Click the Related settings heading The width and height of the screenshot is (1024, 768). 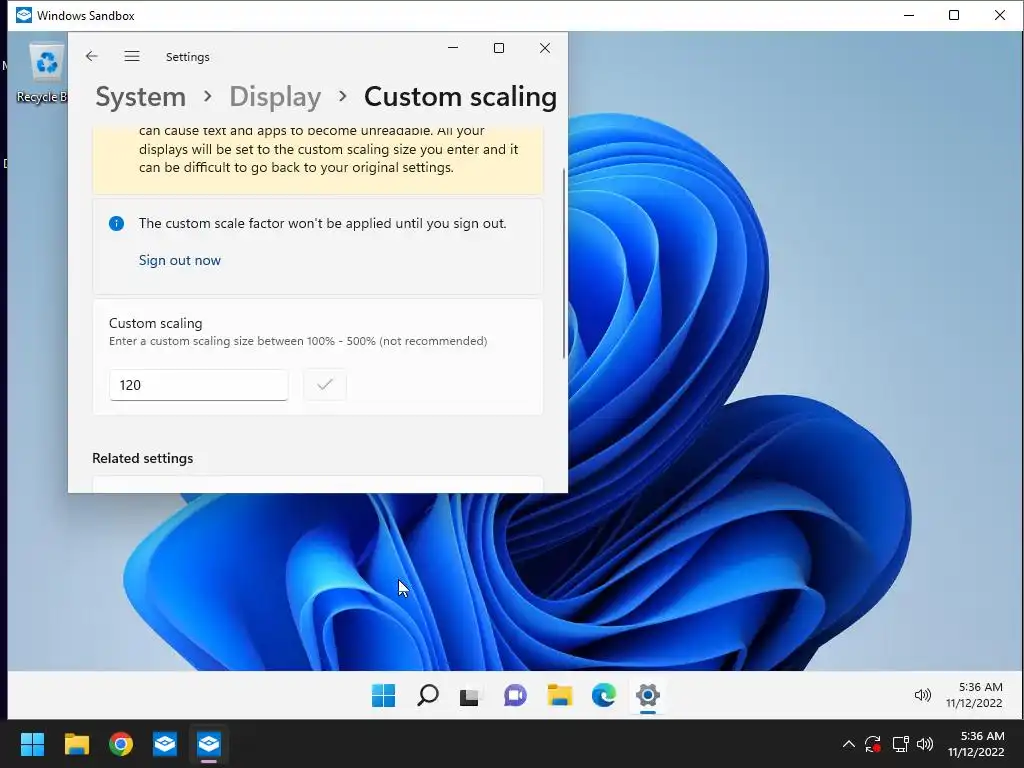pos(142,458)
